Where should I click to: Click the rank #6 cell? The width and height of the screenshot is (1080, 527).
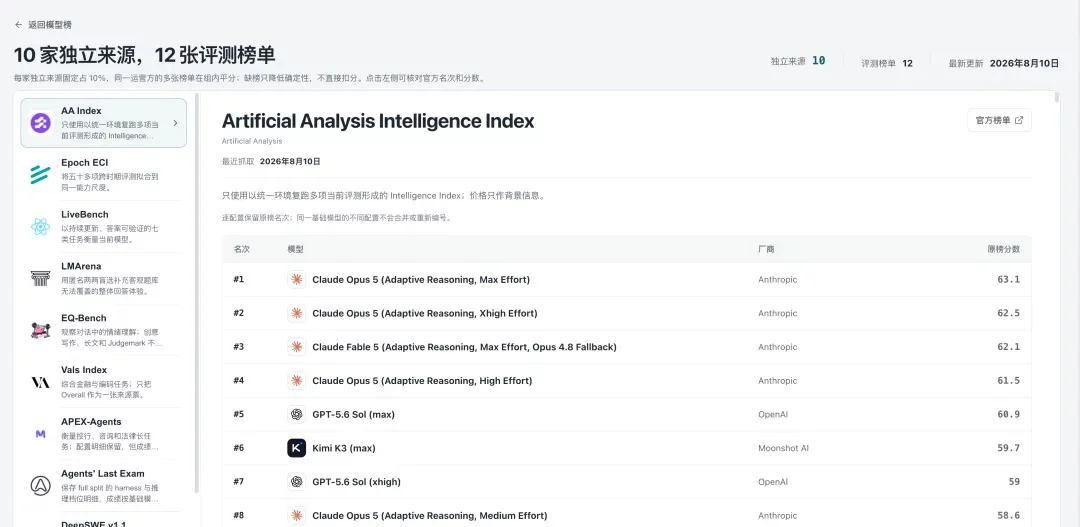(239, 448)
